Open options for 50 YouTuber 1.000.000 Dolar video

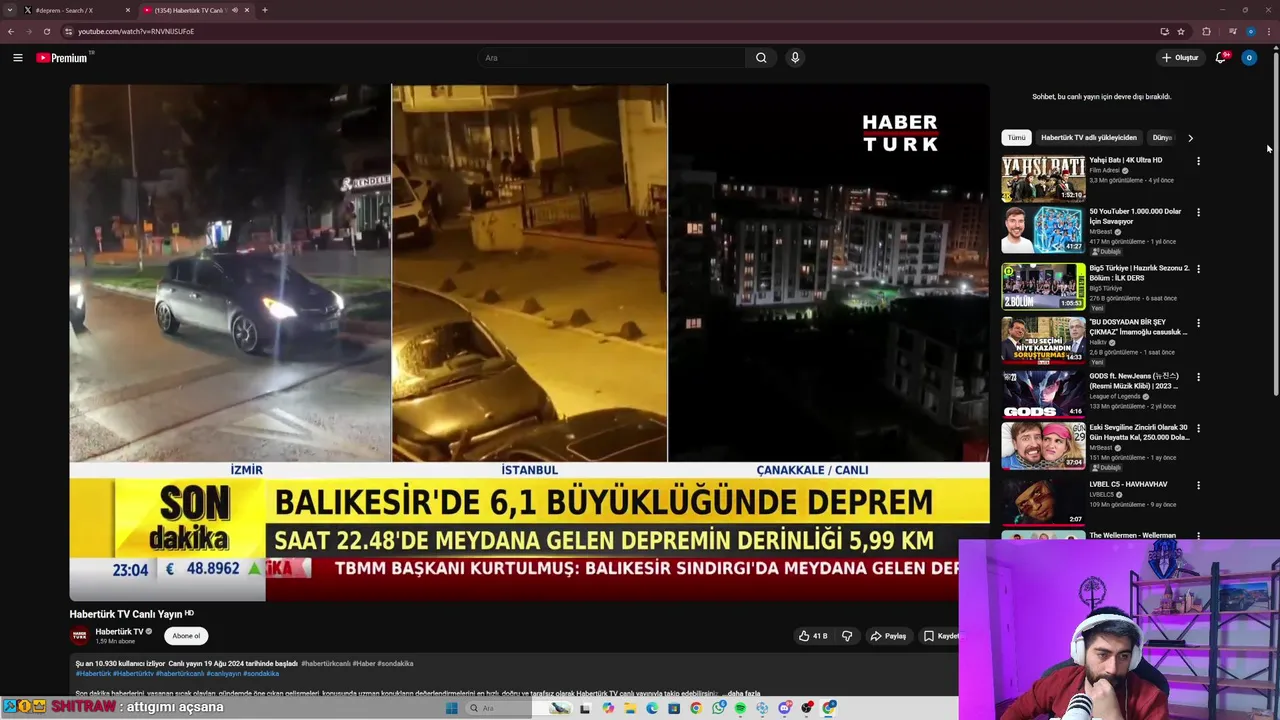click(x=1198, y=213)
